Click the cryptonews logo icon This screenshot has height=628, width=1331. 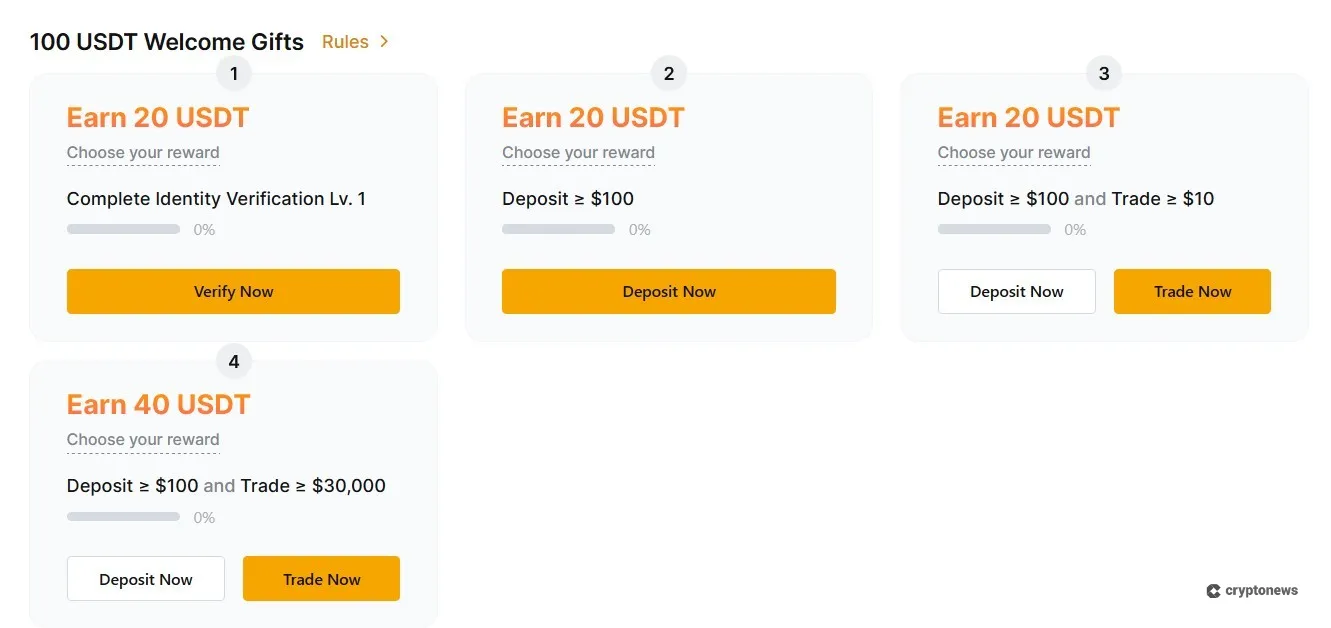[1213, 590]
